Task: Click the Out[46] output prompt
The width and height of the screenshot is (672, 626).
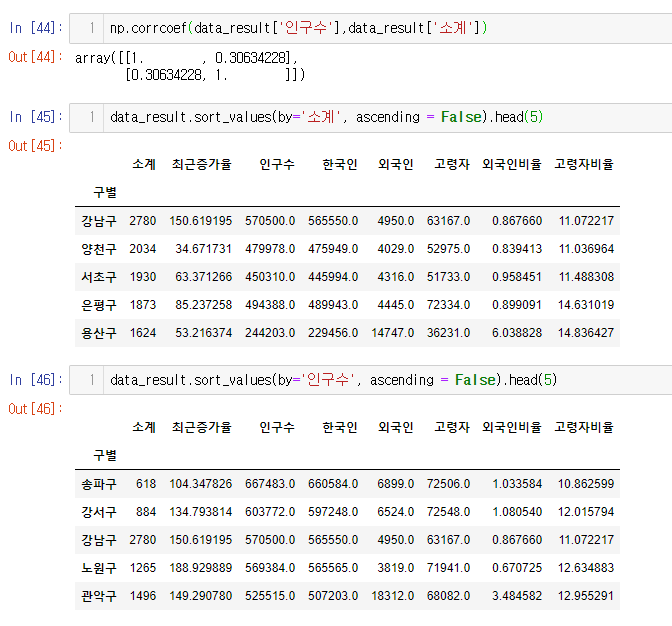Action: click(35, 409)
